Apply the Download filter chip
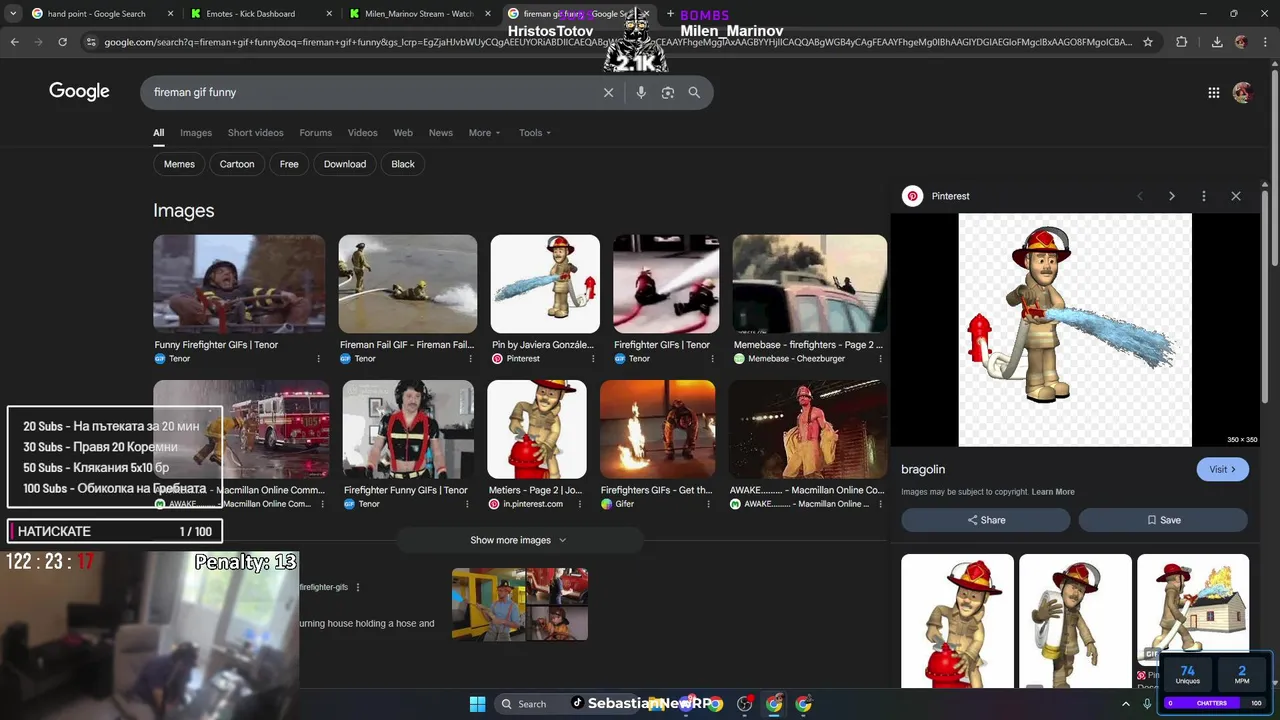 pos(345,164)
